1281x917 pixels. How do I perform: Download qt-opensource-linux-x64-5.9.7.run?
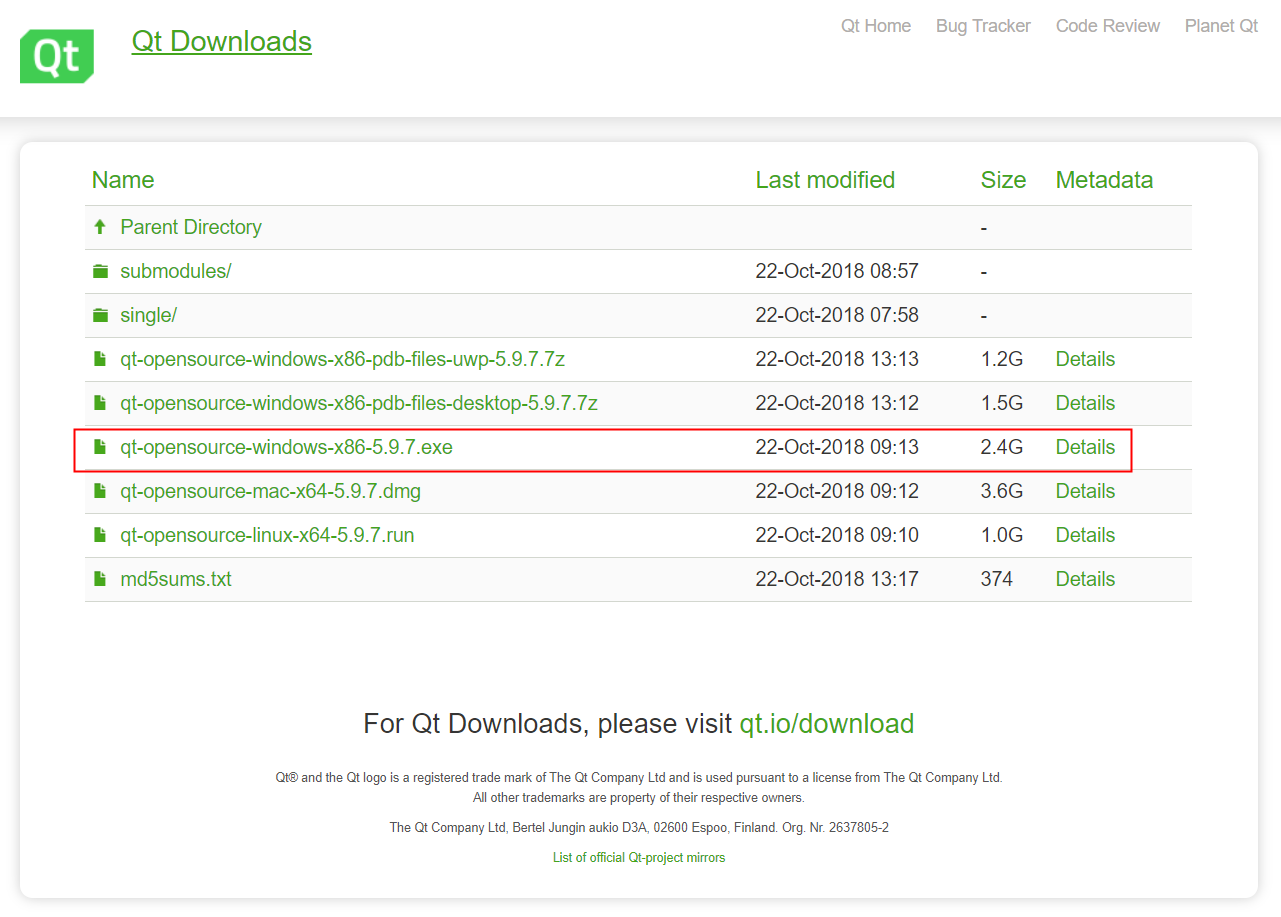click(267, 535)
